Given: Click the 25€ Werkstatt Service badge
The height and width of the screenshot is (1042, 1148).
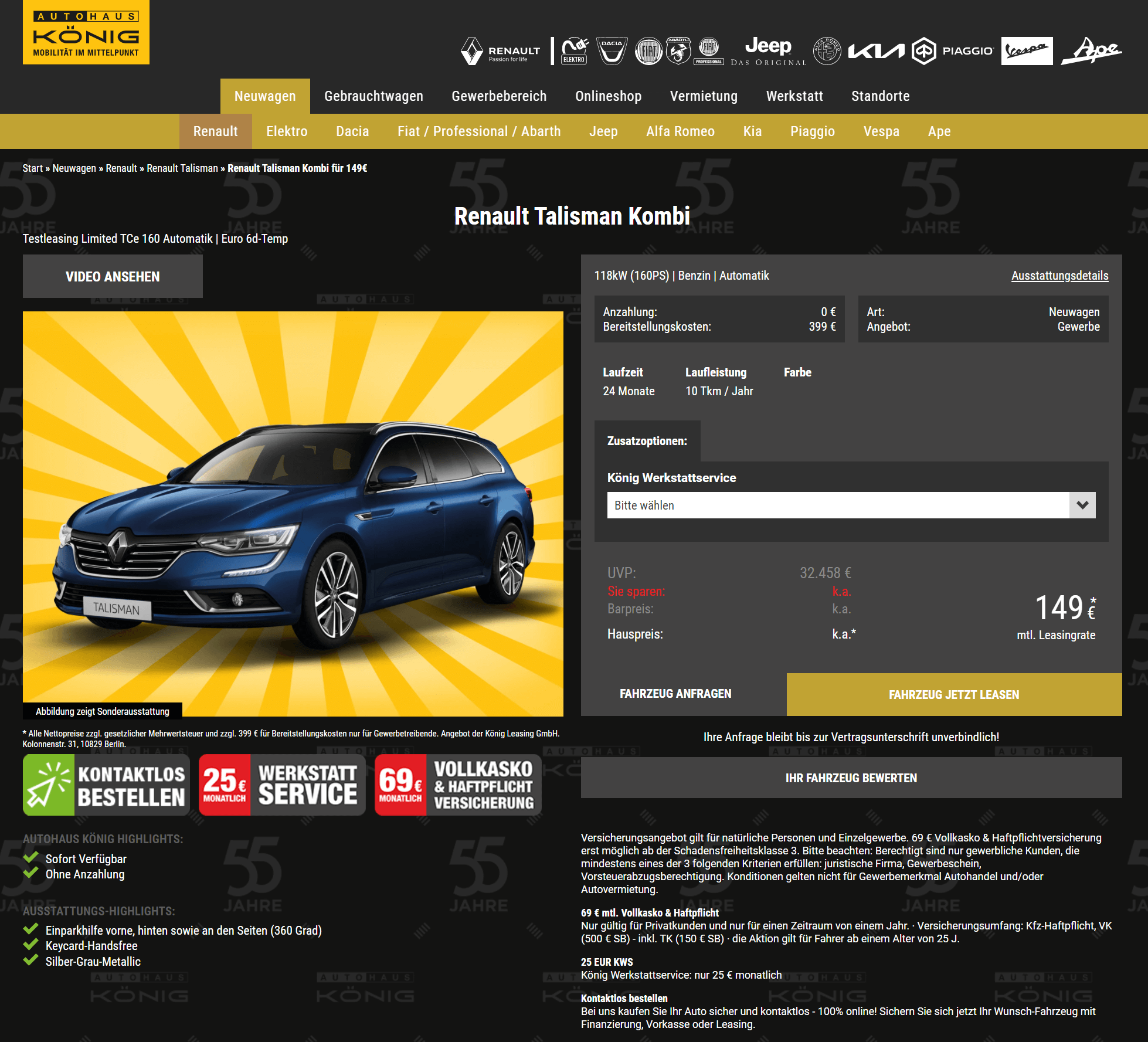Looking at the screenshot, I should pos(282,785).
